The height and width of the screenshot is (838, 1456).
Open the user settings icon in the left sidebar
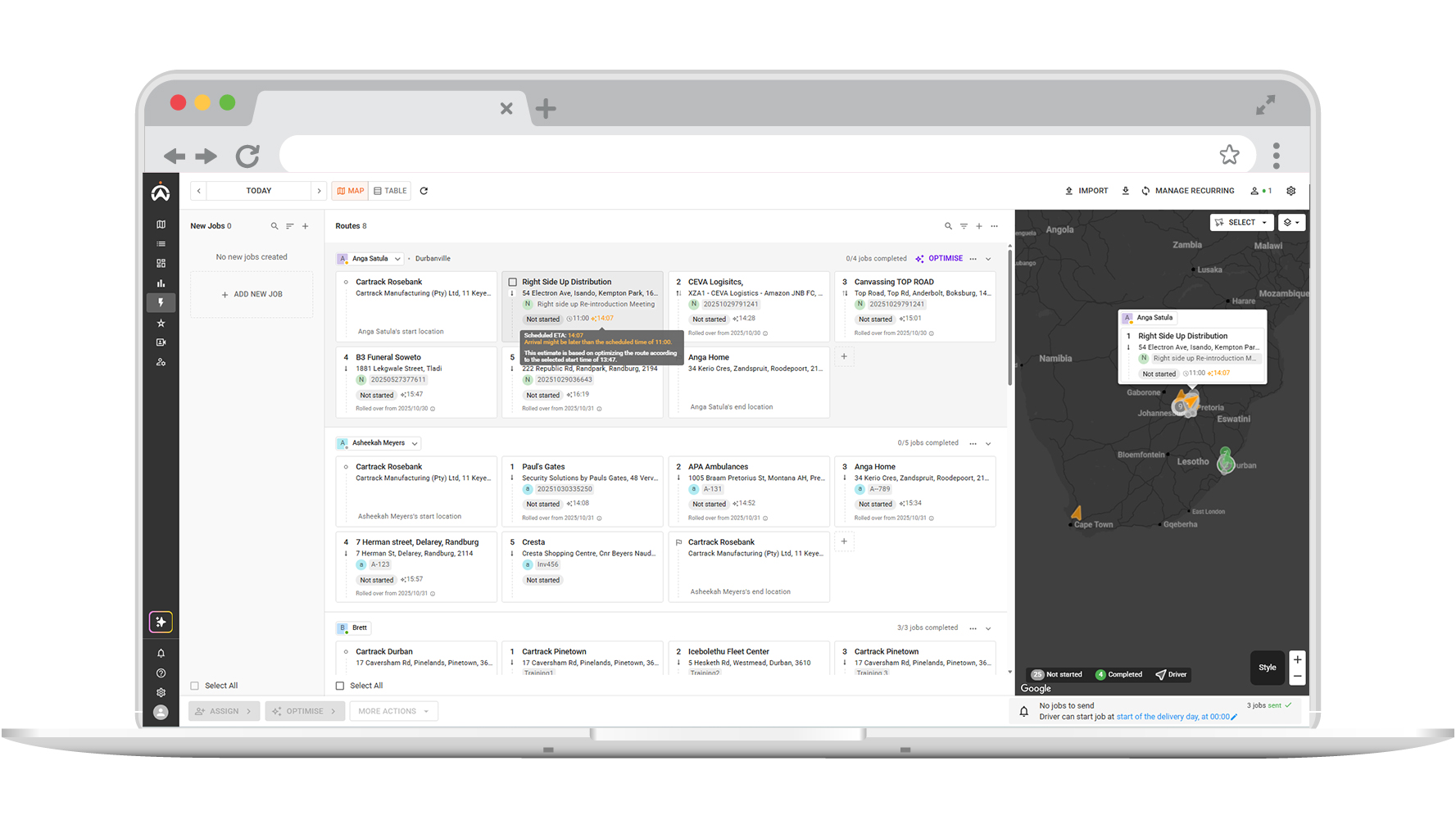[161, 362]
